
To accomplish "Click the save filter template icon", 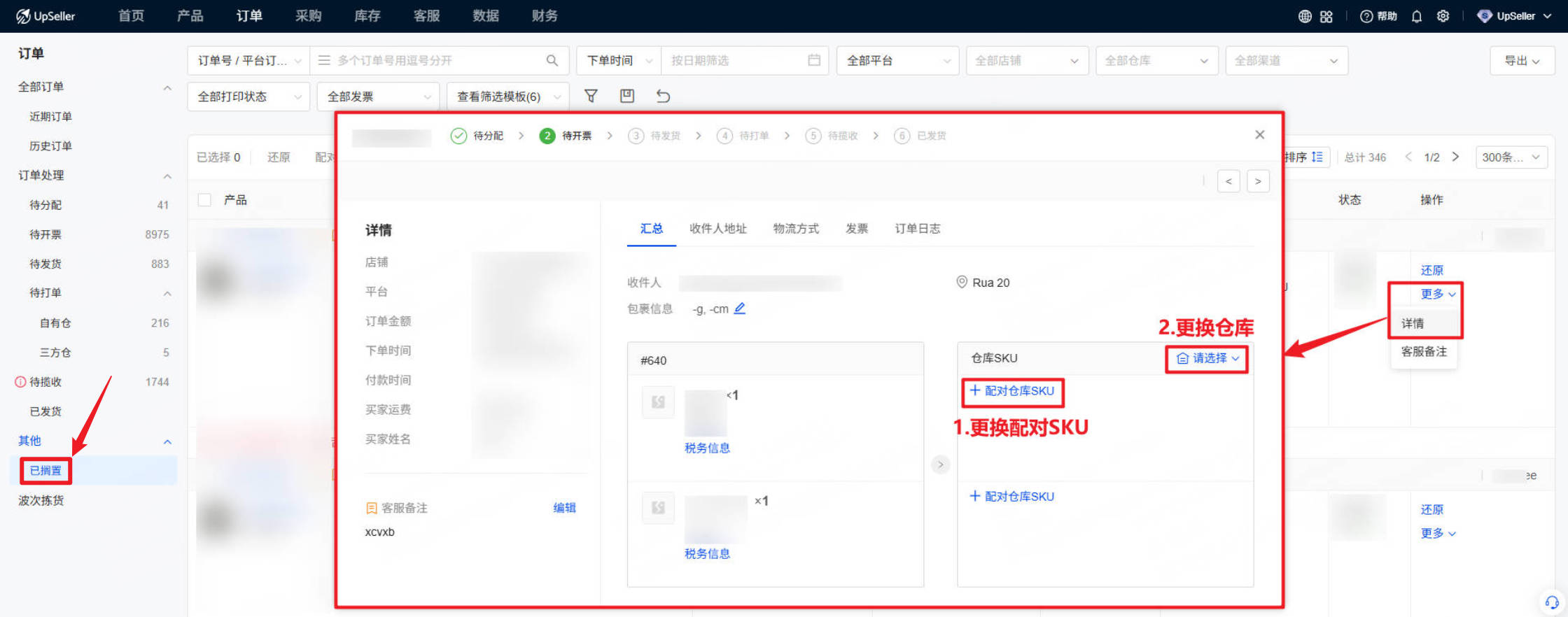I will tap(626, 96).
